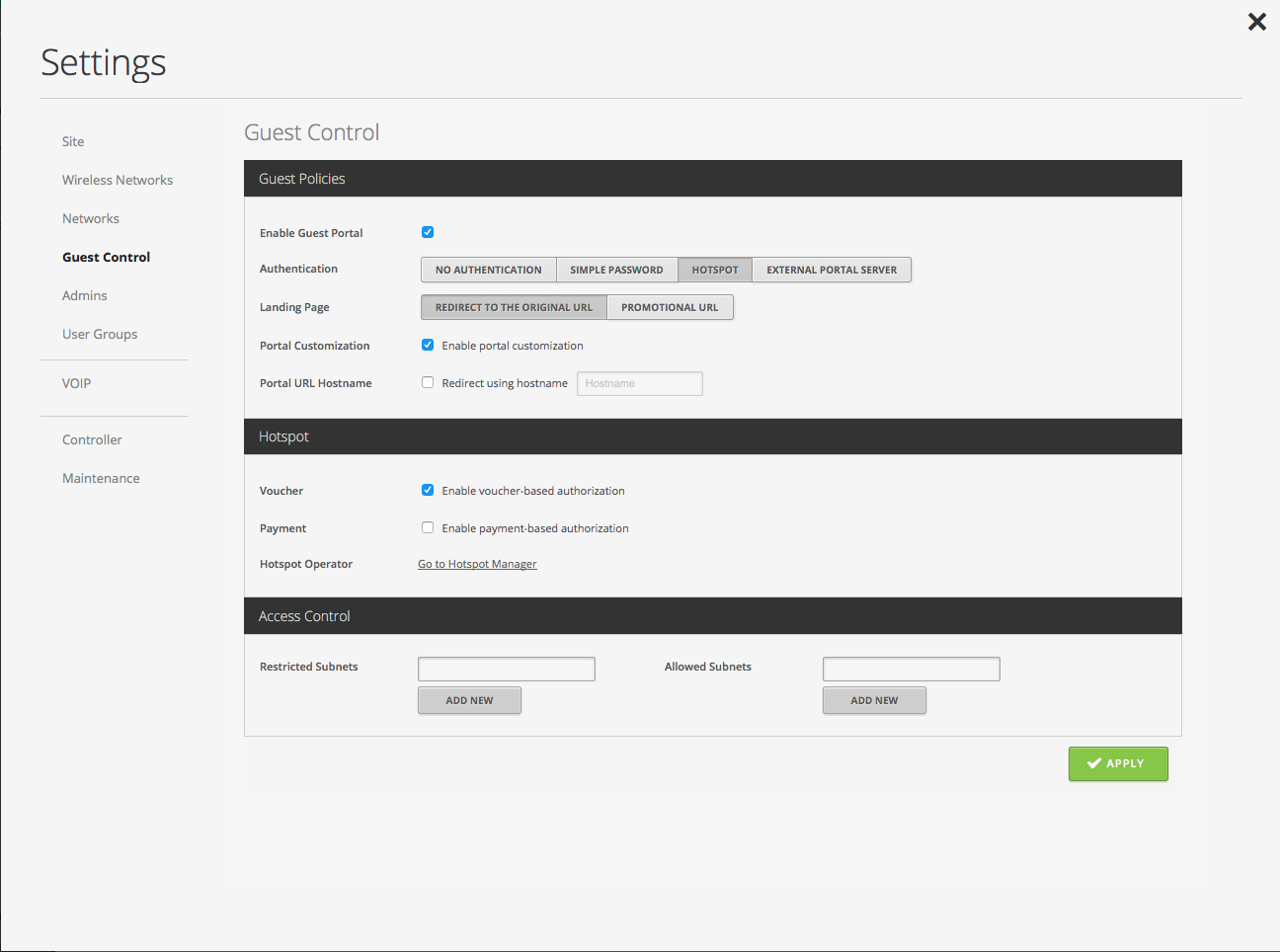Choose Simple Password authentication
The image size is (1280, 952).
click(x=616, y=270)
